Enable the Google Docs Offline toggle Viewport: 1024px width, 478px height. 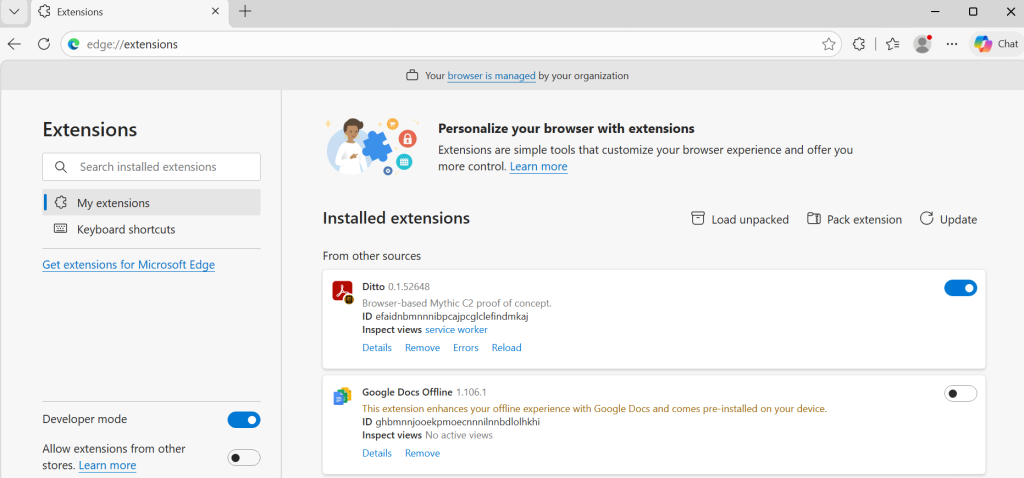(961, 394)
